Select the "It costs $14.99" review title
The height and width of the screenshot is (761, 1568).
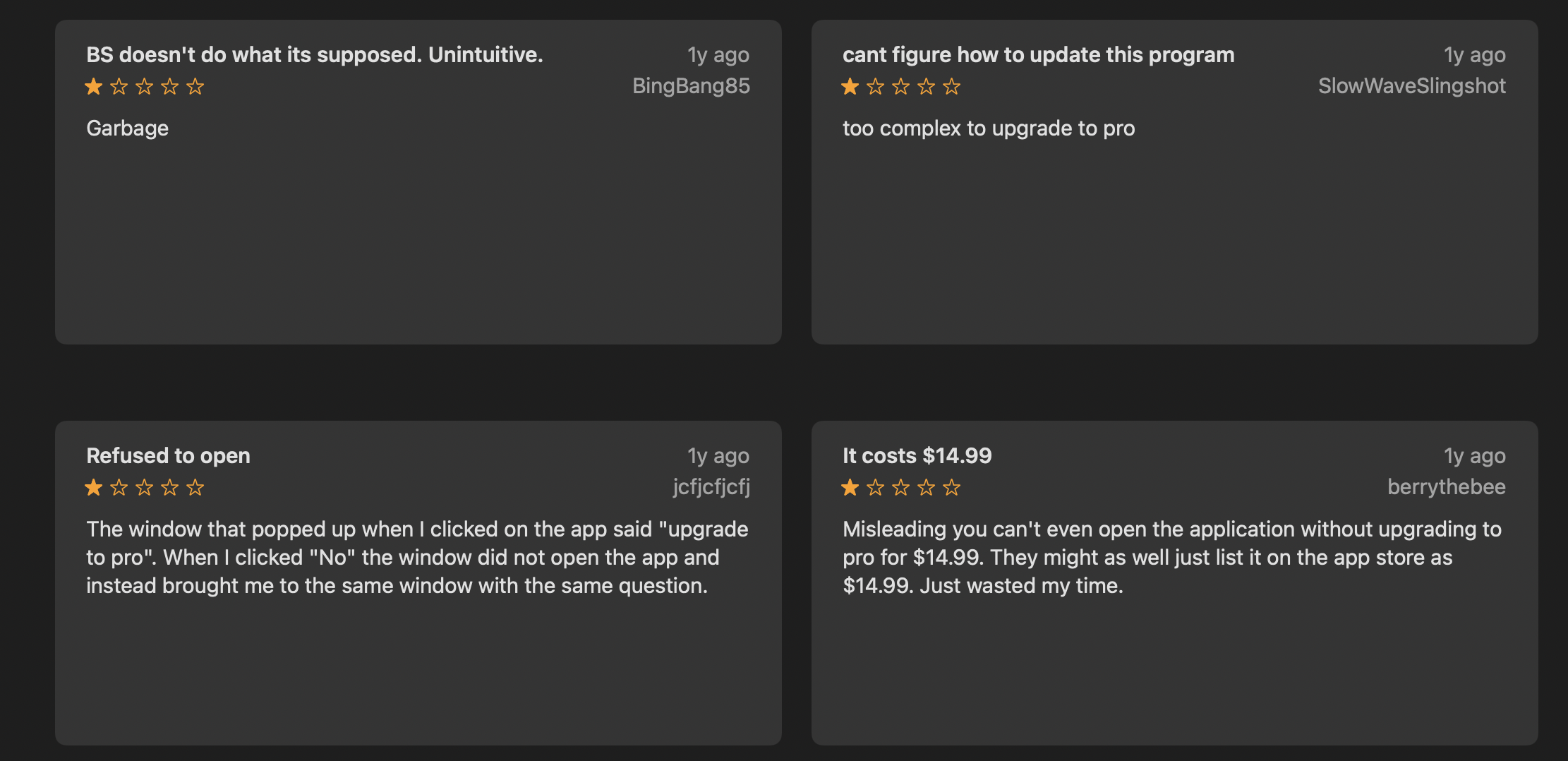[917, 456]
